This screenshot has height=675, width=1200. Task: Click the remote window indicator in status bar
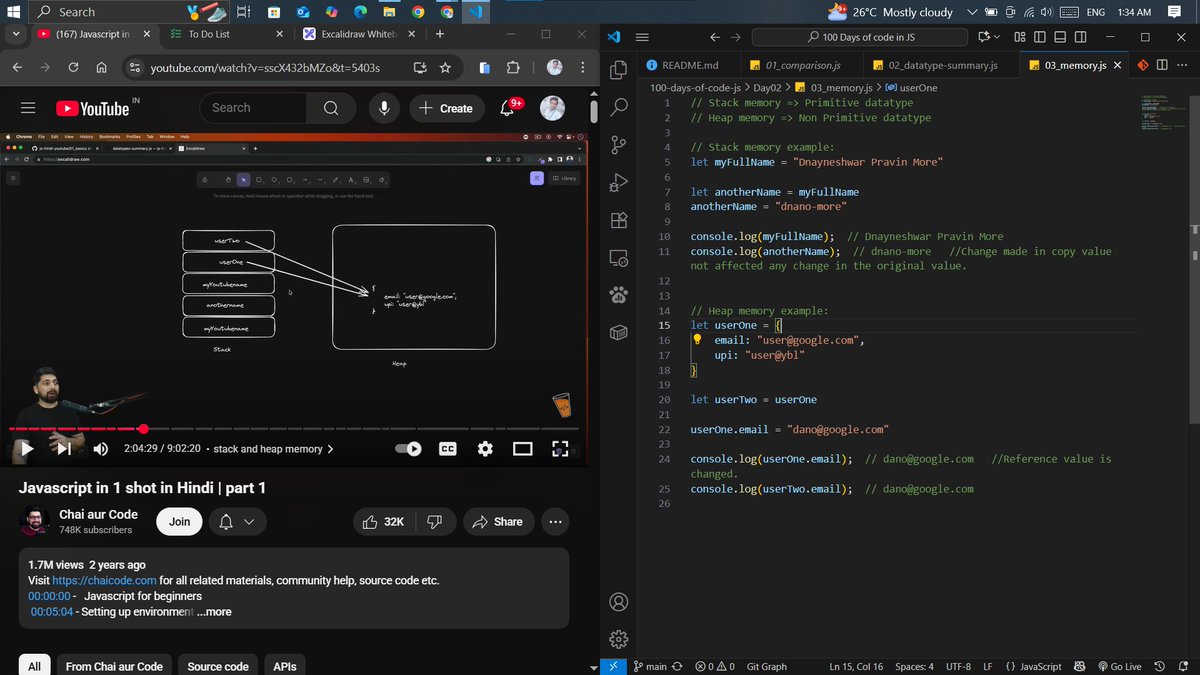(x=614, y=666)
